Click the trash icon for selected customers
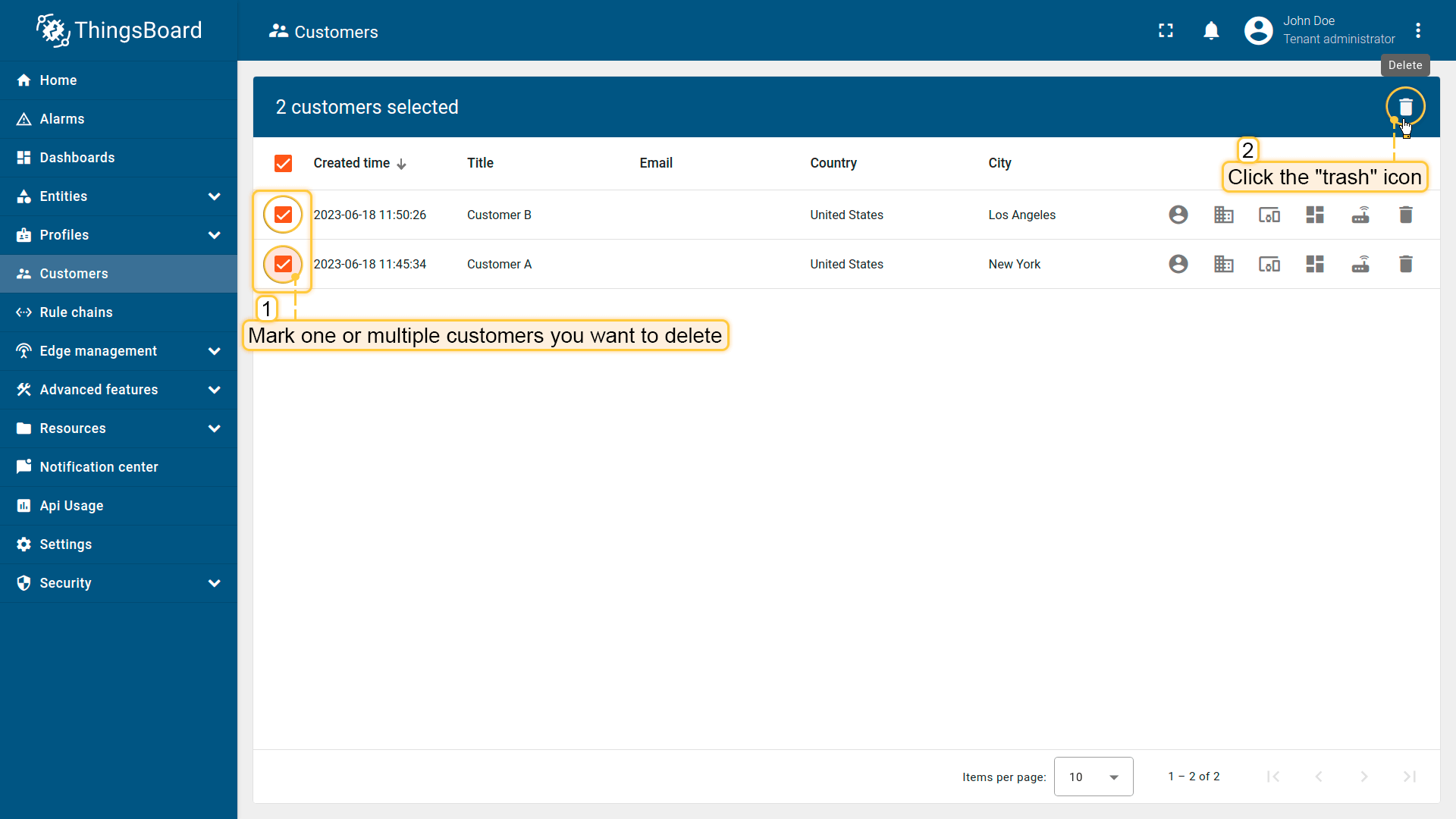1456x819 pixels. click(x=1405, y=107)
